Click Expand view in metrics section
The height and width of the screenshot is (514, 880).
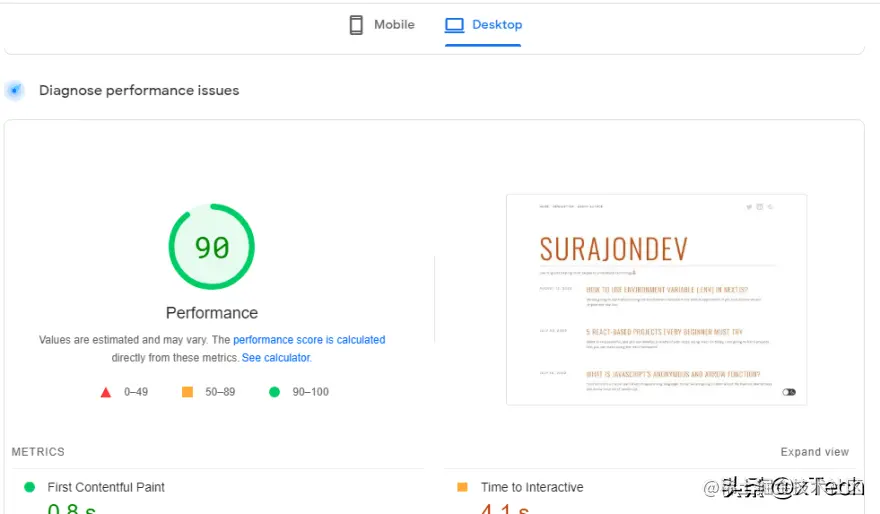click(814, 452)
